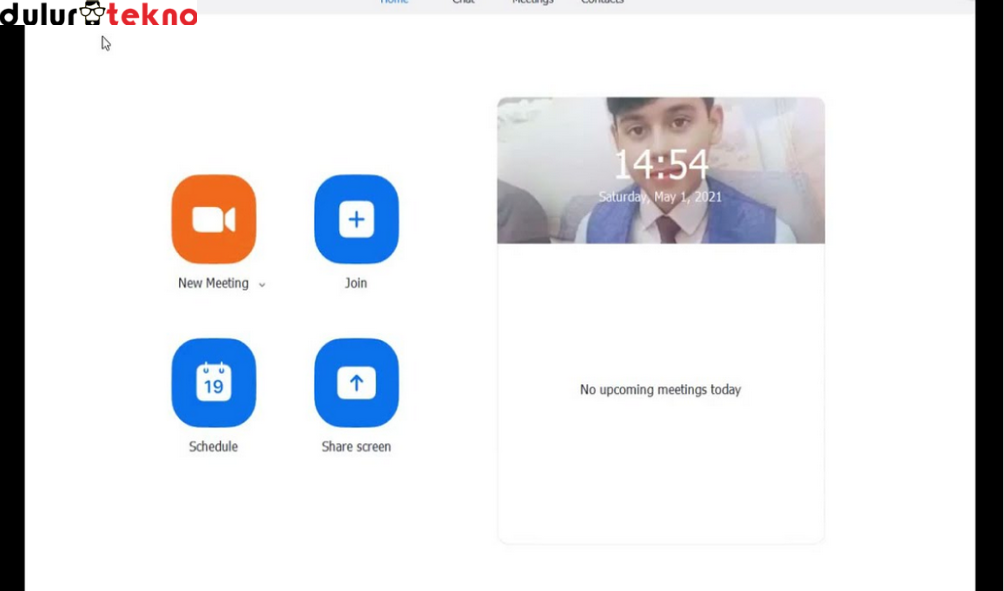Click the Share screen arrow icon
The width and height of the screenshot is (1004, 591).
(357, 382)
